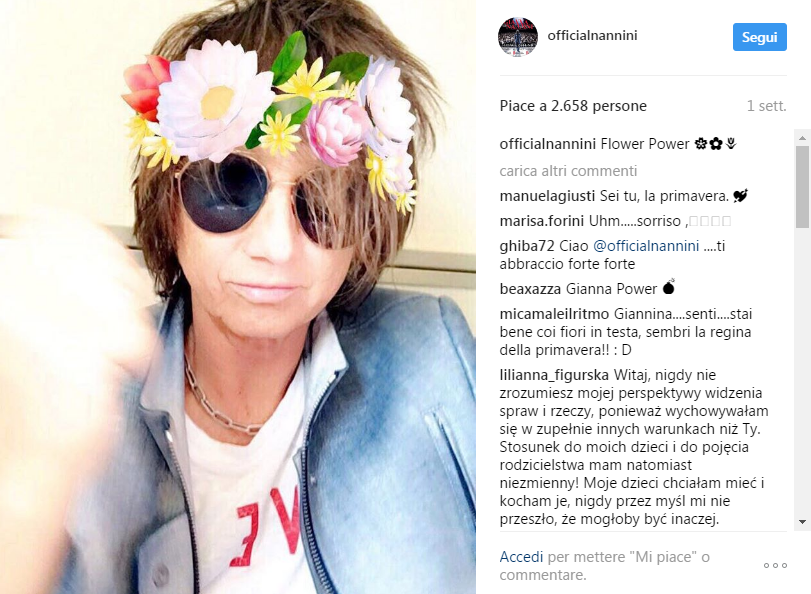Image resolution: width=811 pixels, height=594 pixels.
Task: View the Piace a 2.658 persone likes
Action: coord(573,106)
